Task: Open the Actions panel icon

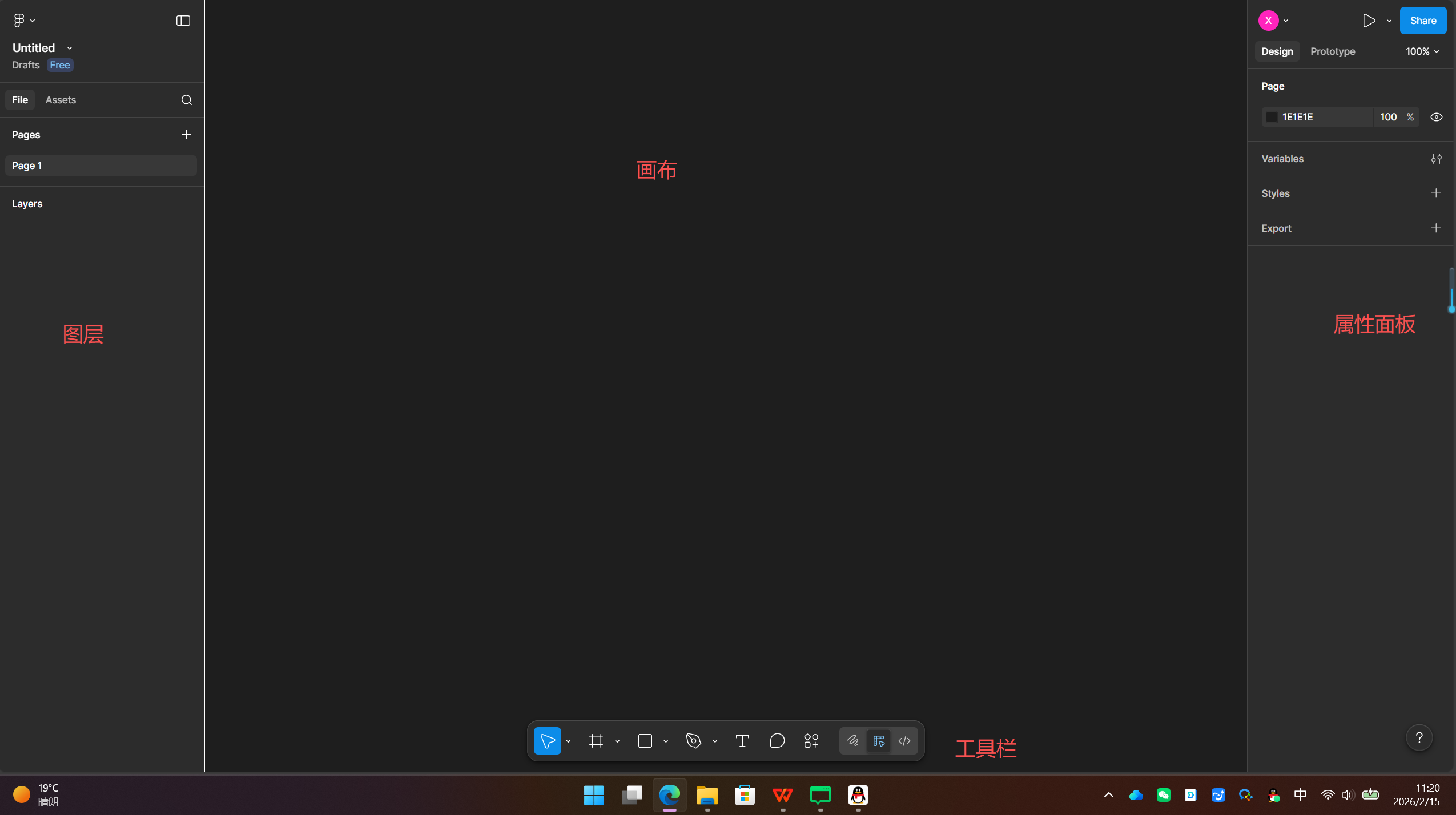Action: click(x=811, y=740)
